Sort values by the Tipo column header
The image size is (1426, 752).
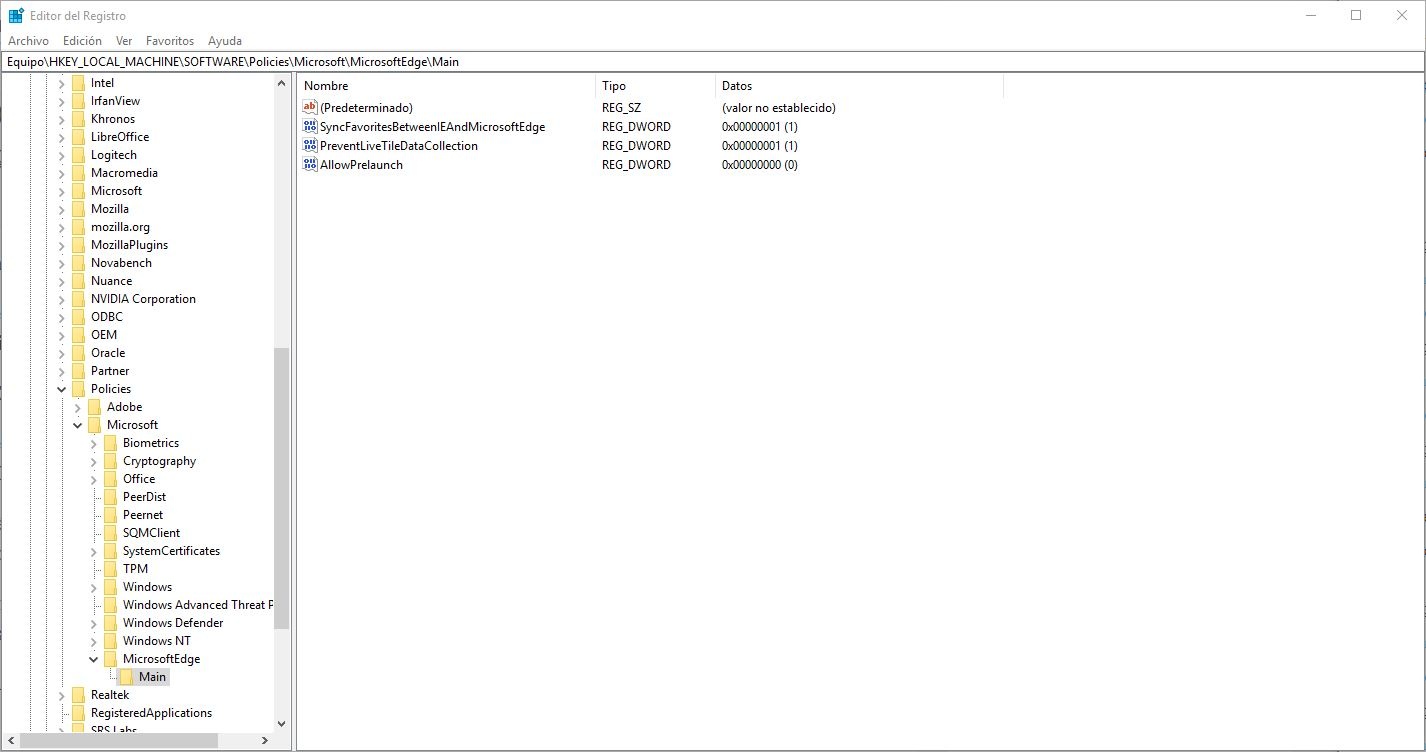point(656,86)
